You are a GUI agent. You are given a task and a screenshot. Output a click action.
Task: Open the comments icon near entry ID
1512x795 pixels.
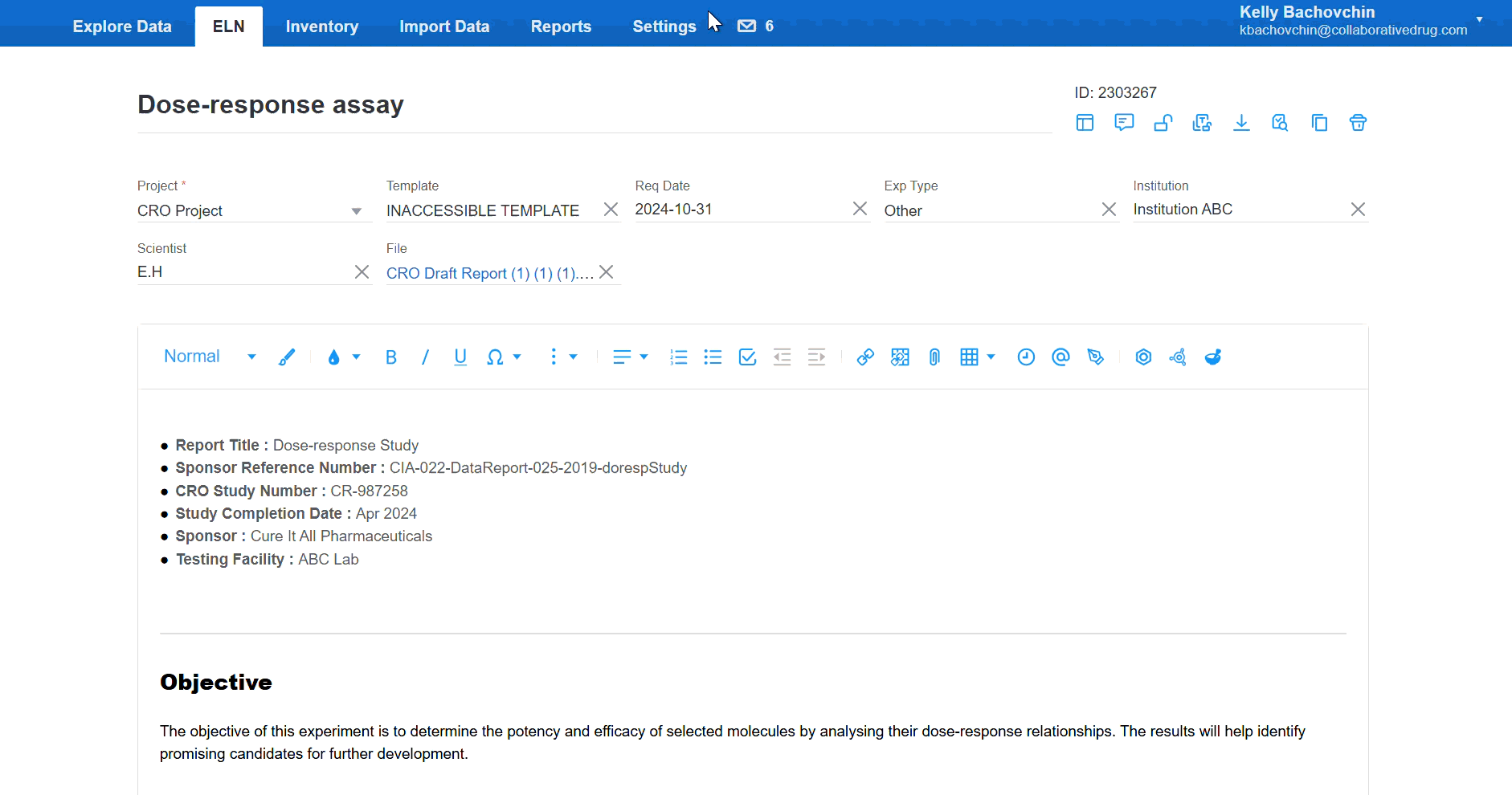(x=1124, y=123)
